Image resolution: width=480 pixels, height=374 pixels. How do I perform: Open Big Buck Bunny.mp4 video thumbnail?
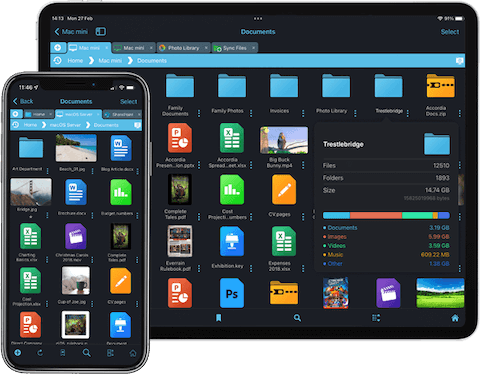pos(284,140)
